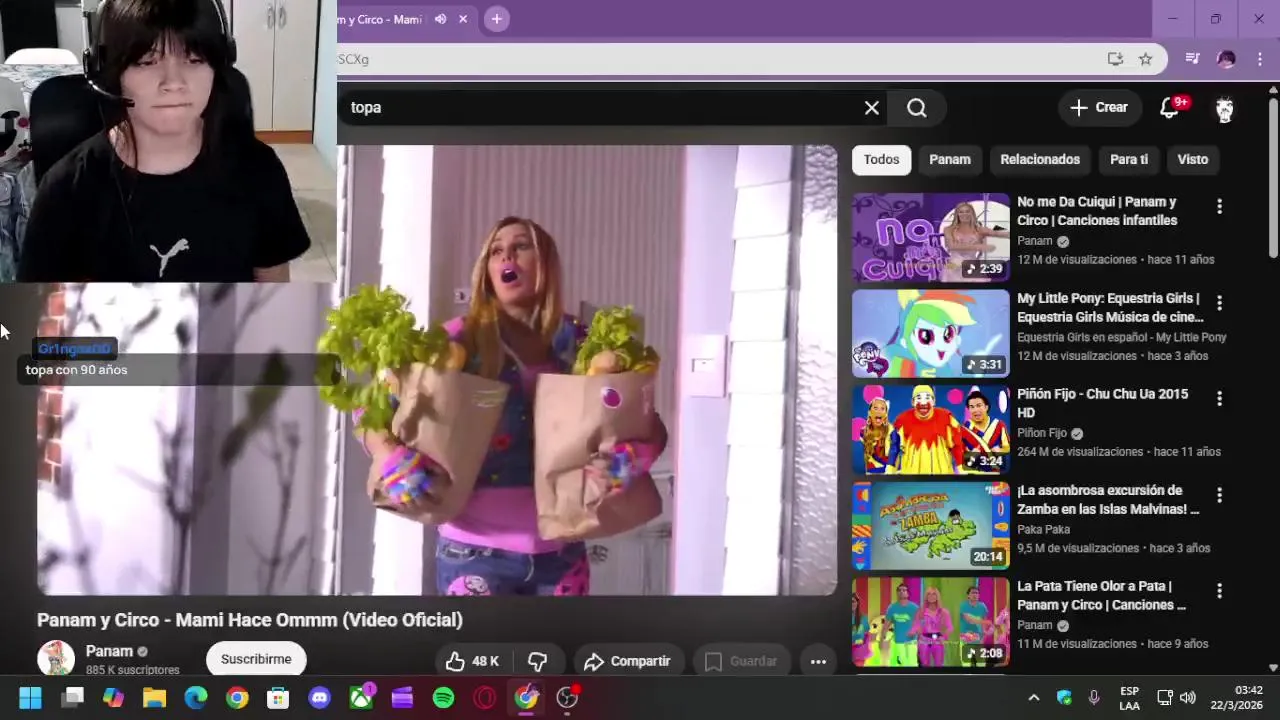The width and height of the screenshot is (1280, 720).
Task: Click the taskbar microphone icon
Action: point(1094,697)
